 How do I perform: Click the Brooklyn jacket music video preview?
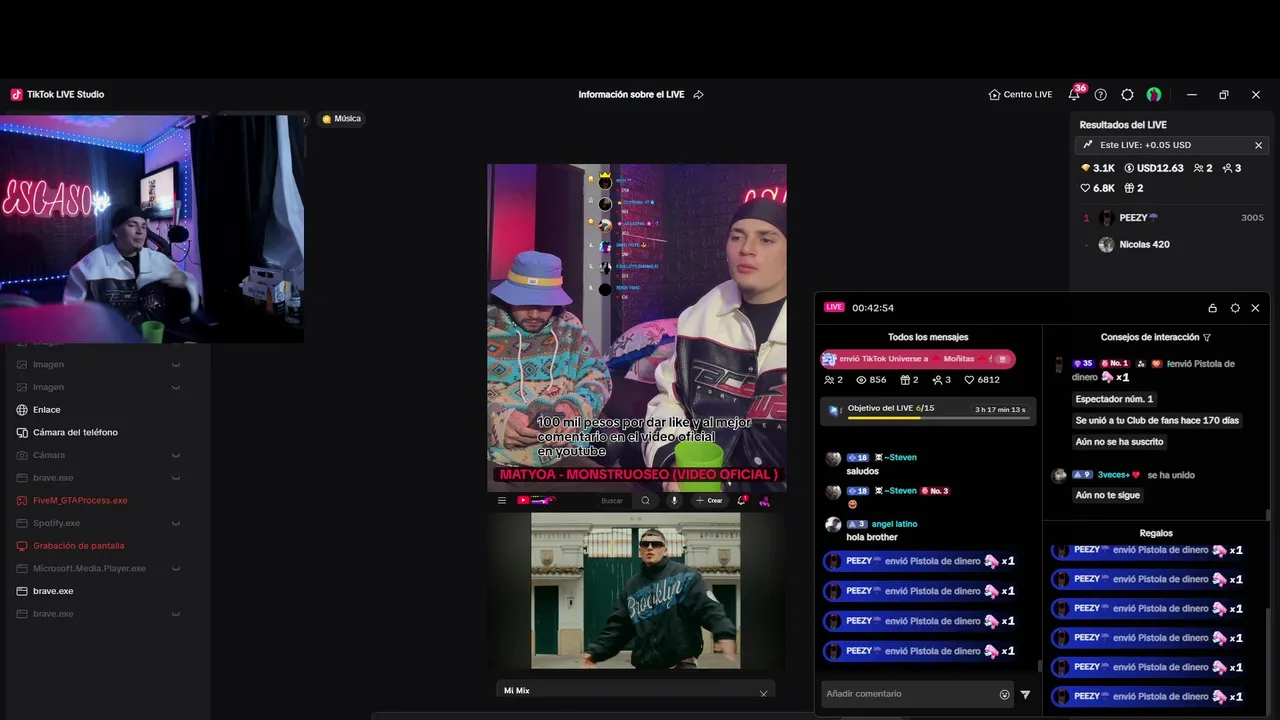(x=636, y=590)
